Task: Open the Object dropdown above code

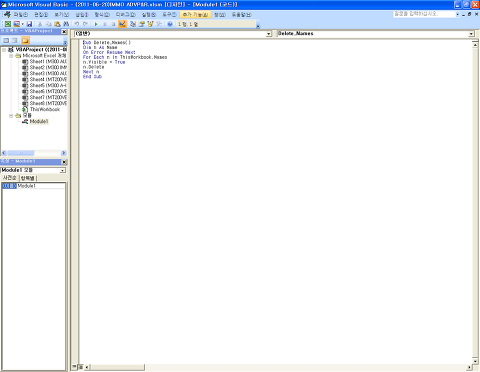Action: 269,34
